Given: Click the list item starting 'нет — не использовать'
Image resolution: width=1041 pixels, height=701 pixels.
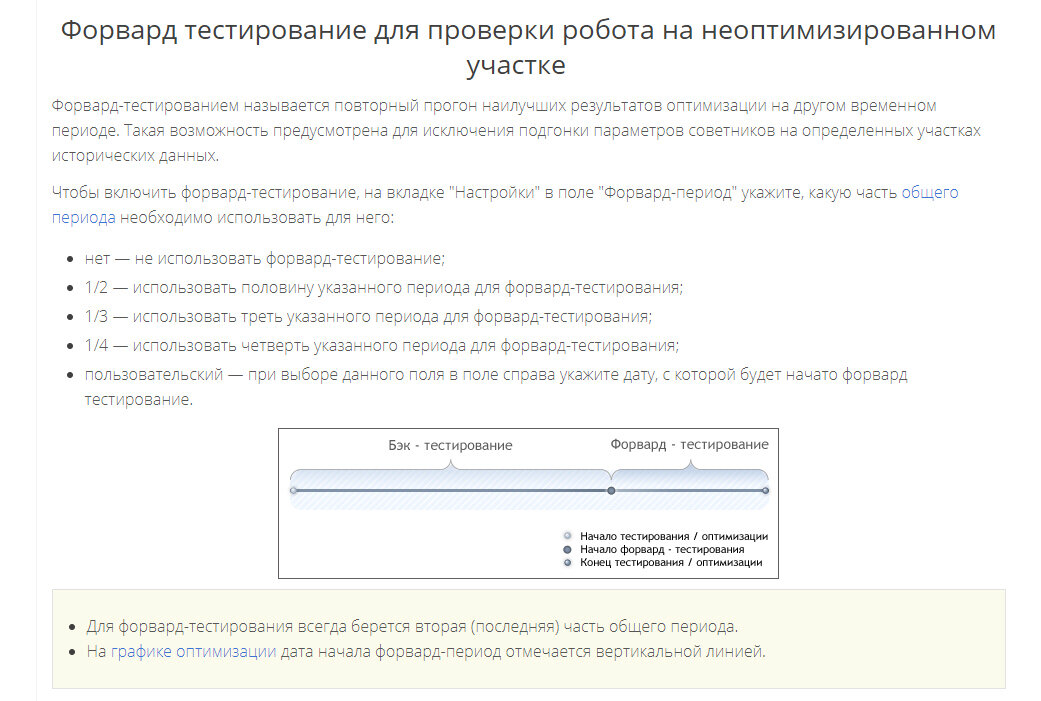Looking at the screenshot, I should (265, 258).
